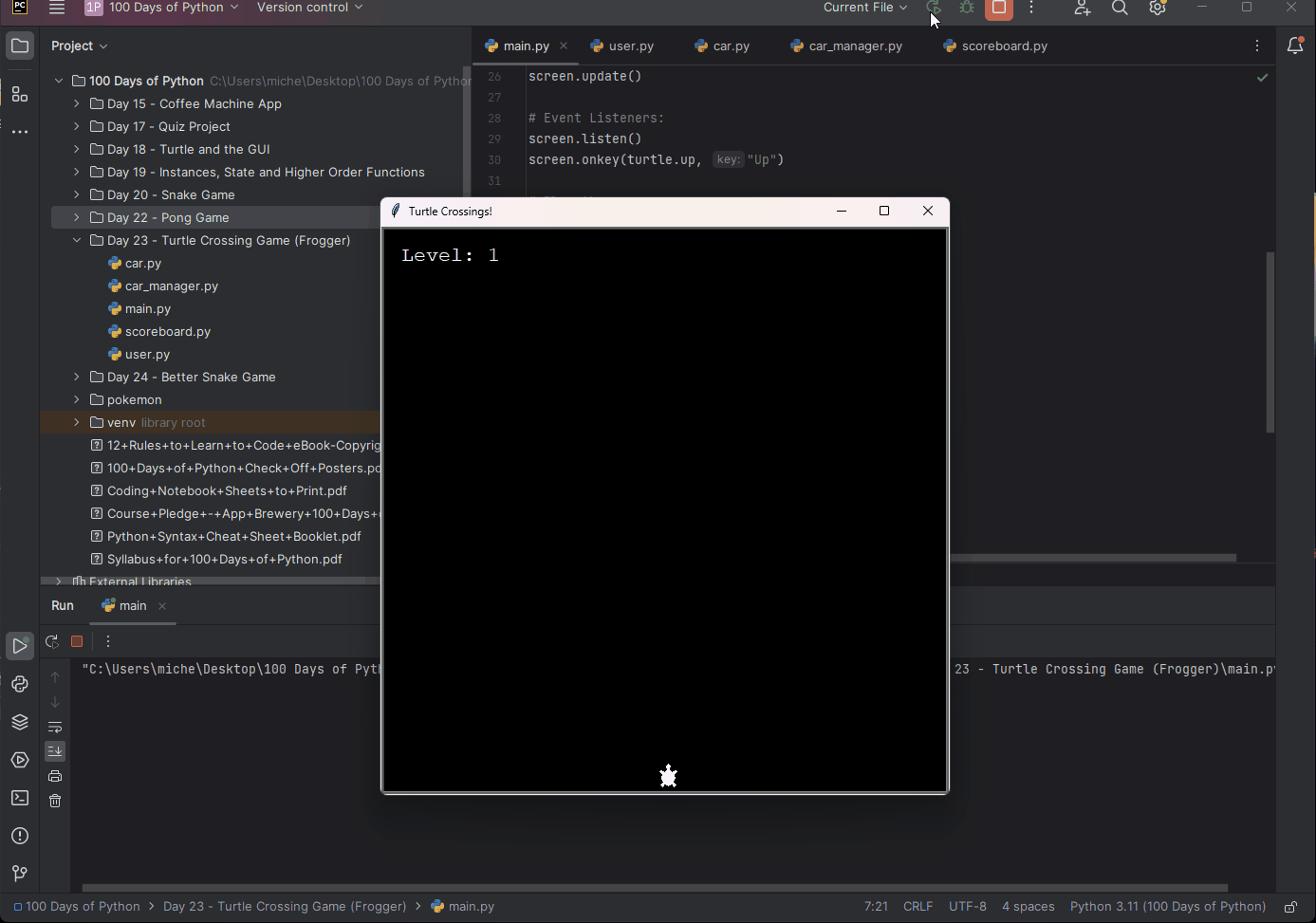Open the Terminal tool window
Viewport: 1316px width, 923px height.
click(x=20, y=798)
